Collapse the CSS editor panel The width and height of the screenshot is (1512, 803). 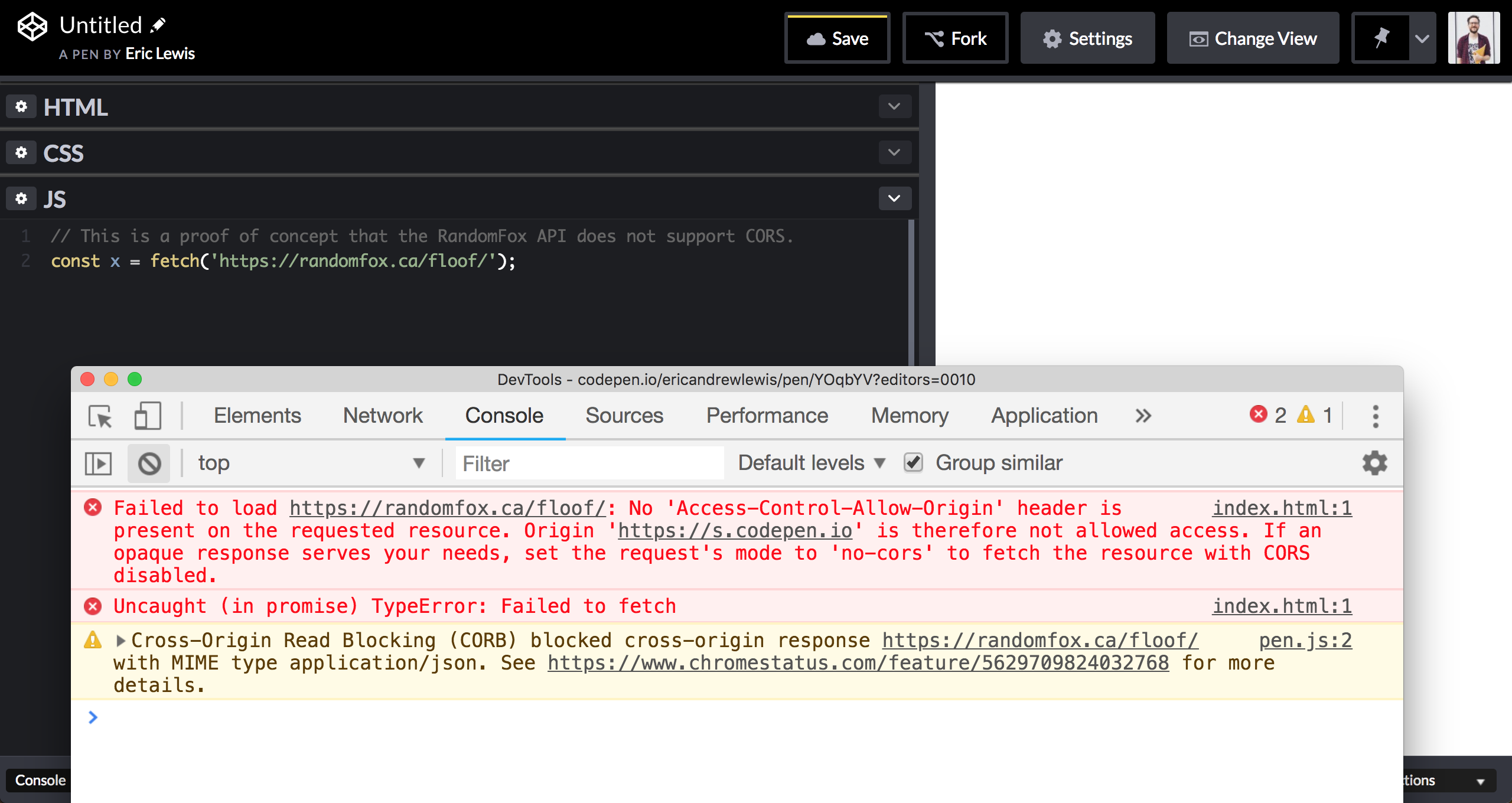[x=894, y=152]
